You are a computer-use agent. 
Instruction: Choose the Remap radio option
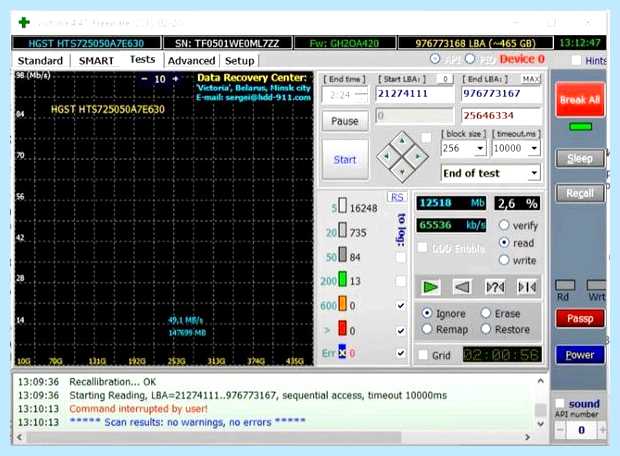[x=427, y=329]
